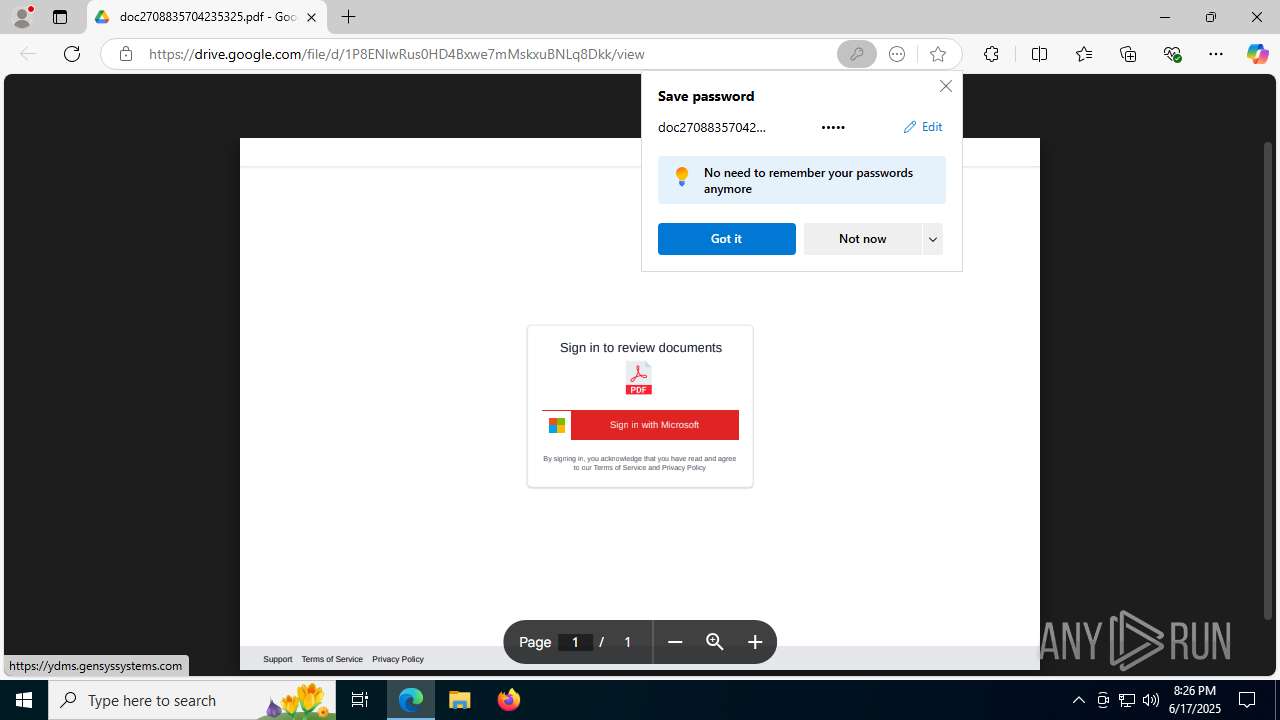The image size is (1280, 720).
Task: Open Settings and more menu
Action: pos(1216,54)
